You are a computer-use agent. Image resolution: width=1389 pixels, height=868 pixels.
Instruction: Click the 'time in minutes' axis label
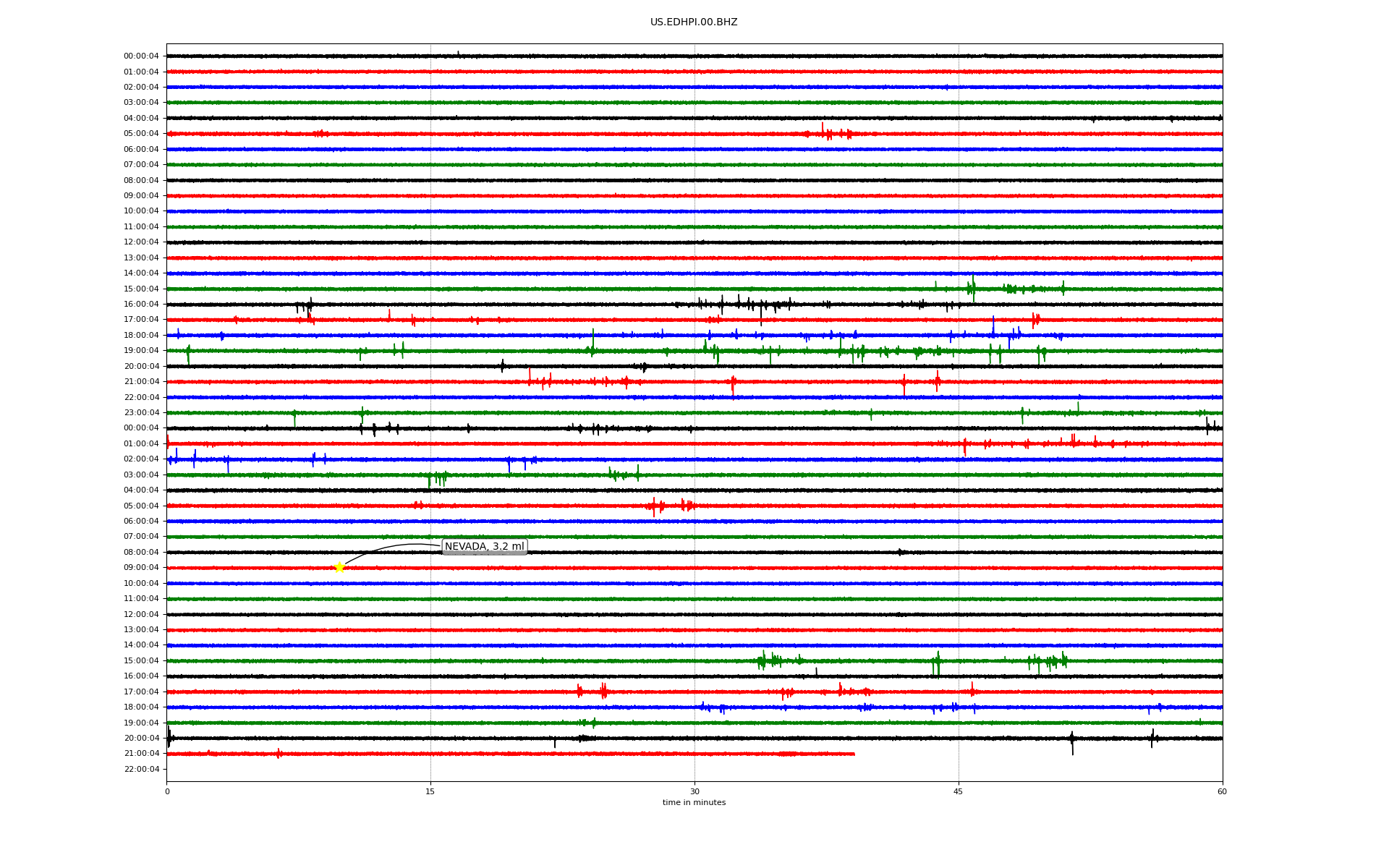click(x=694, y=802)
